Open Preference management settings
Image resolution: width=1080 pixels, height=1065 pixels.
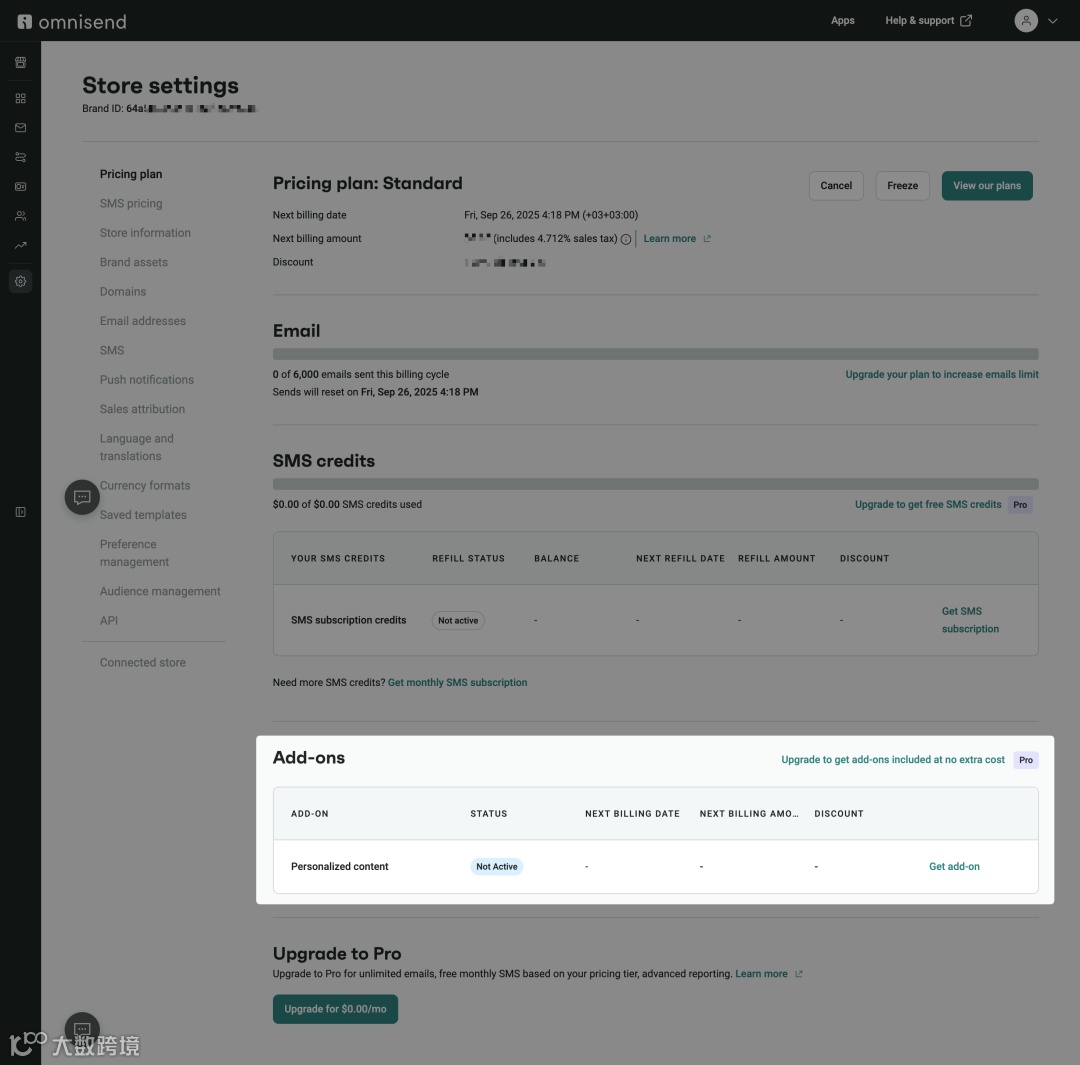pos(134,553)
